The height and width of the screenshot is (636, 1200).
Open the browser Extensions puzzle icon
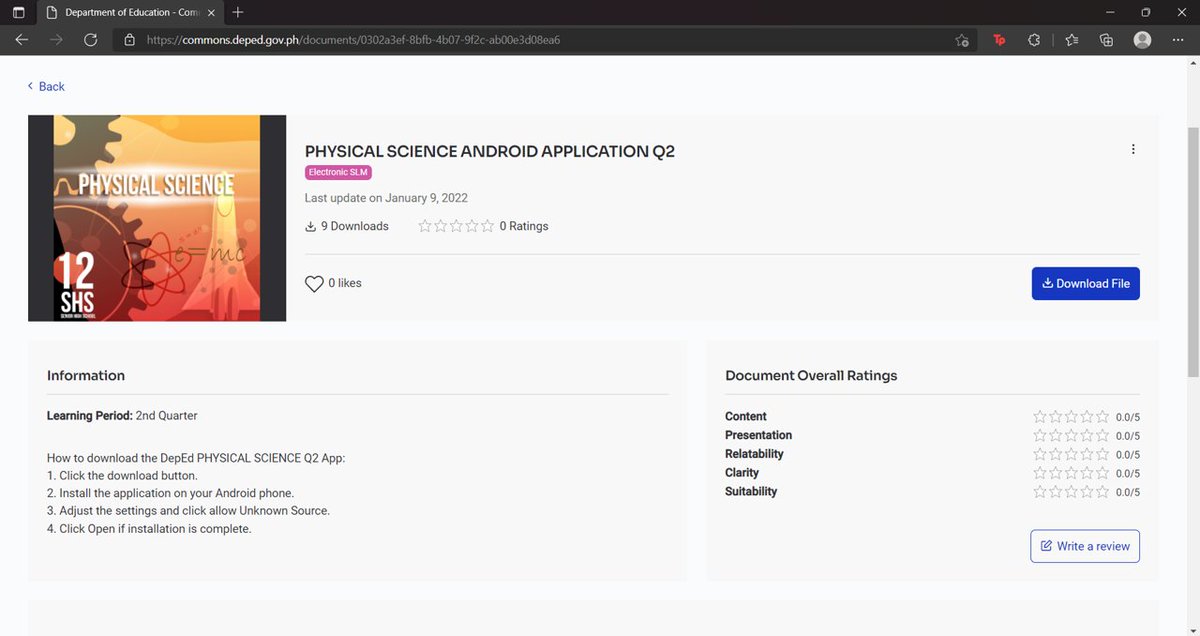(1034, 40)
